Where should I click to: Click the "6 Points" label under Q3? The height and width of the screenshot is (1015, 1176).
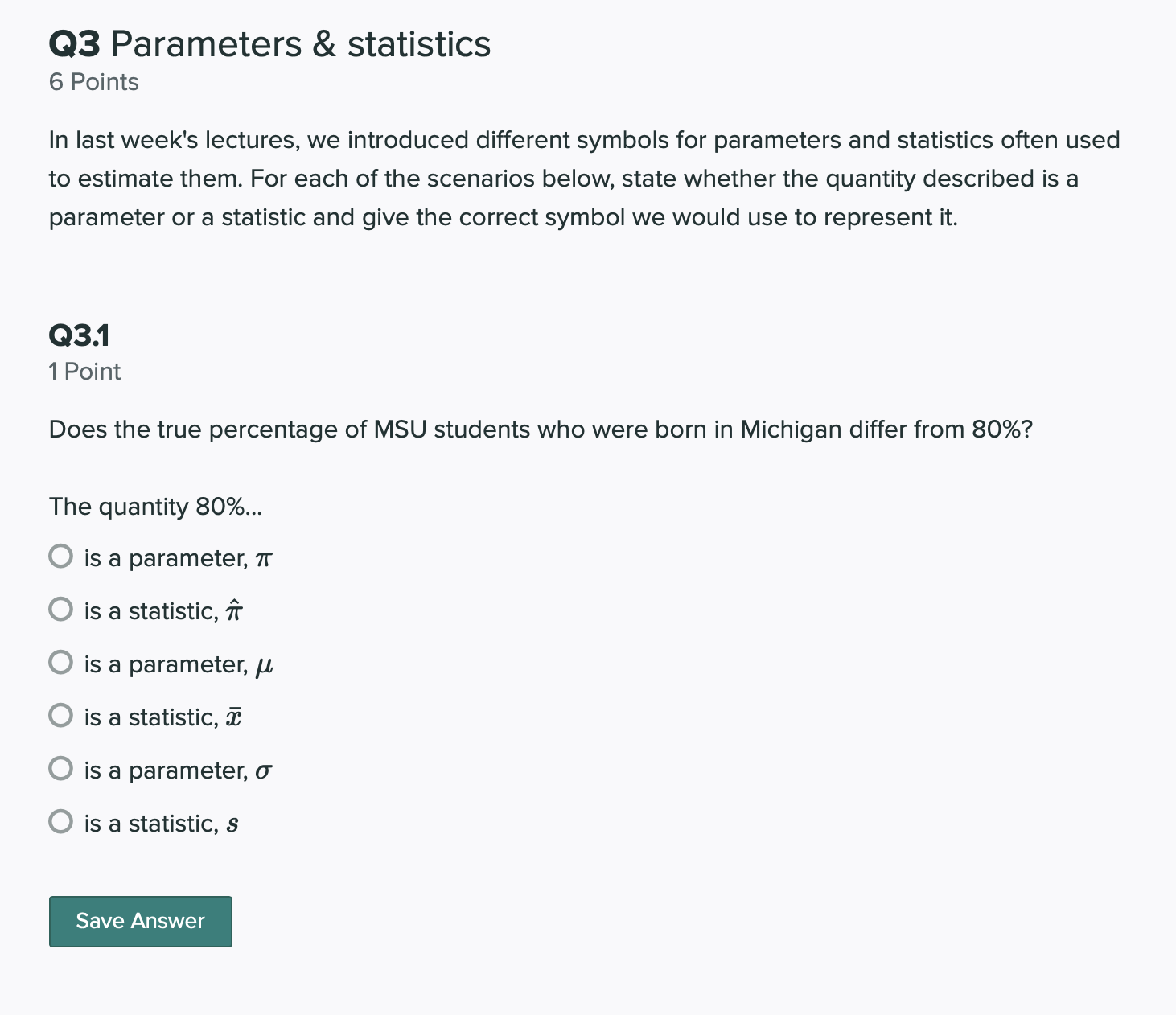coord(93,81)
